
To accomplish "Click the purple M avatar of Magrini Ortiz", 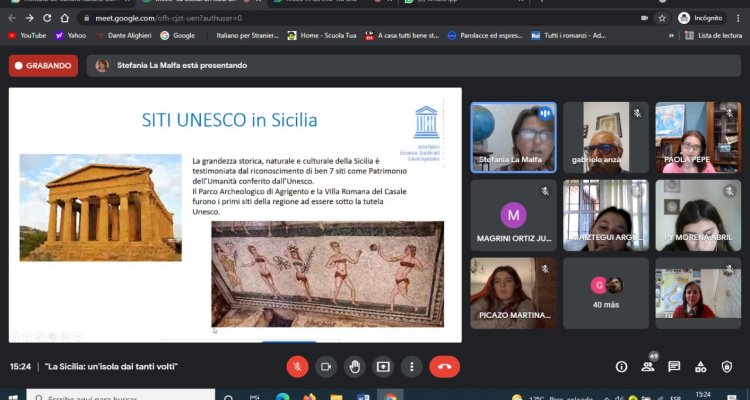I will pos(513,215).
